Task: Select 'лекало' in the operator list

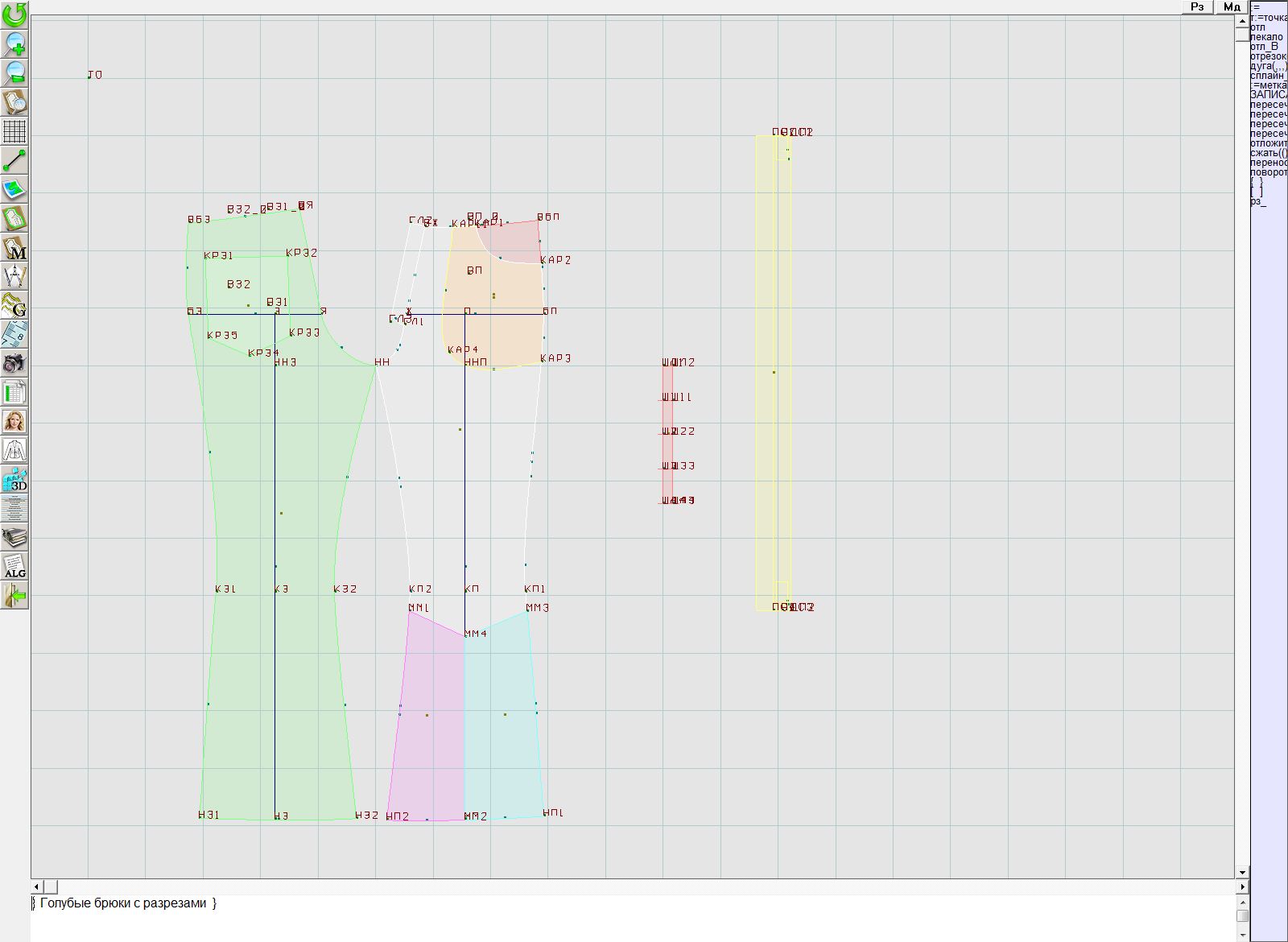Action: (x=1266, y=37)
